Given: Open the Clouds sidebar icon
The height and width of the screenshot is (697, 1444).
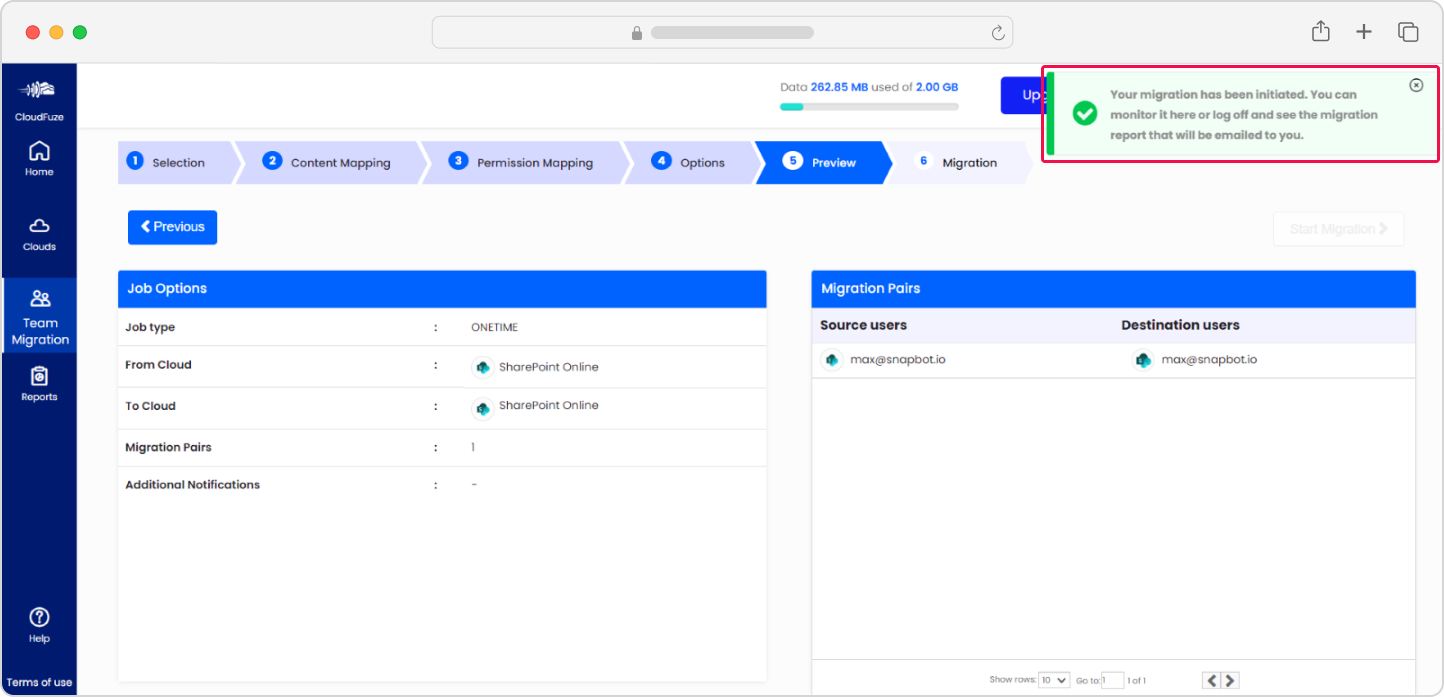Looking at the screenshot, I should coord(39,226).
